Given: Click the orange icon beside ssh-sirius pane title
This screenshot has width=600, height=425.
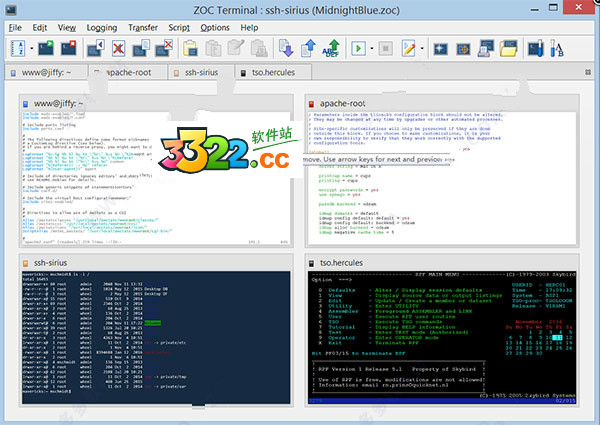Looking at the screenshot, I should [x=25, y=263].
